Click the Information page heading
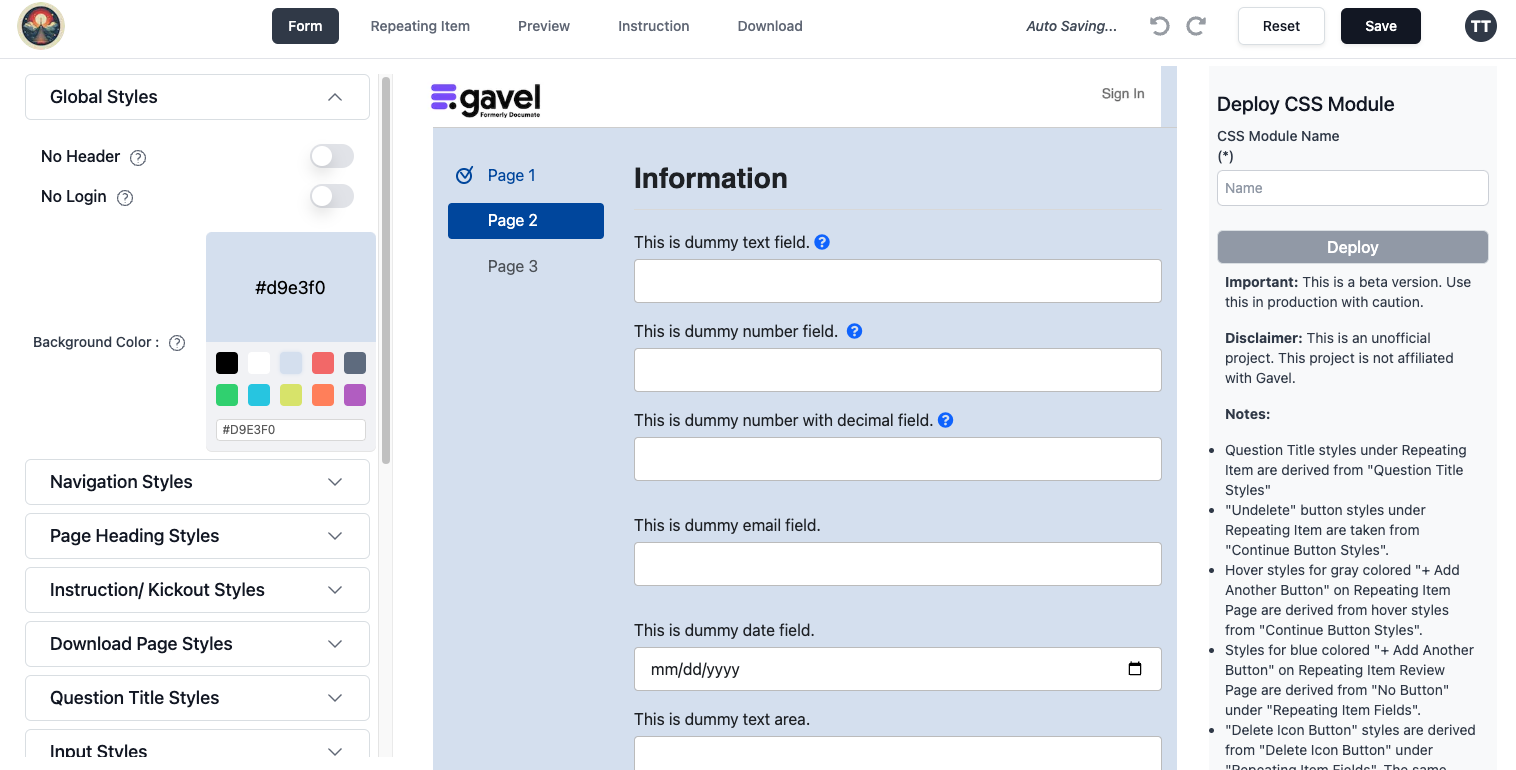The height and width of the screenshot is (770, 1516). tap(711, 178)
